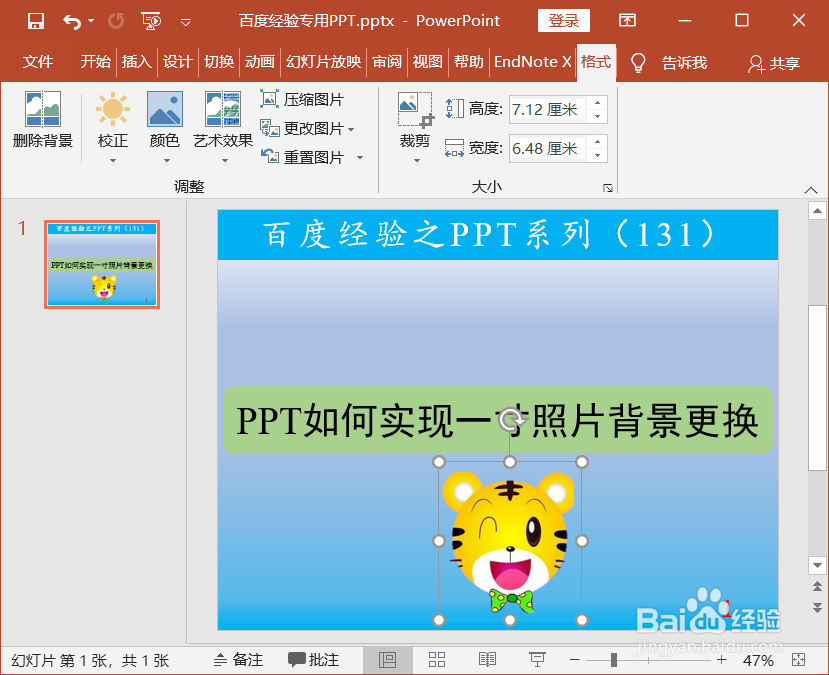Click the Save icon in title bar
829x675 pixels.
coord(36,21)
